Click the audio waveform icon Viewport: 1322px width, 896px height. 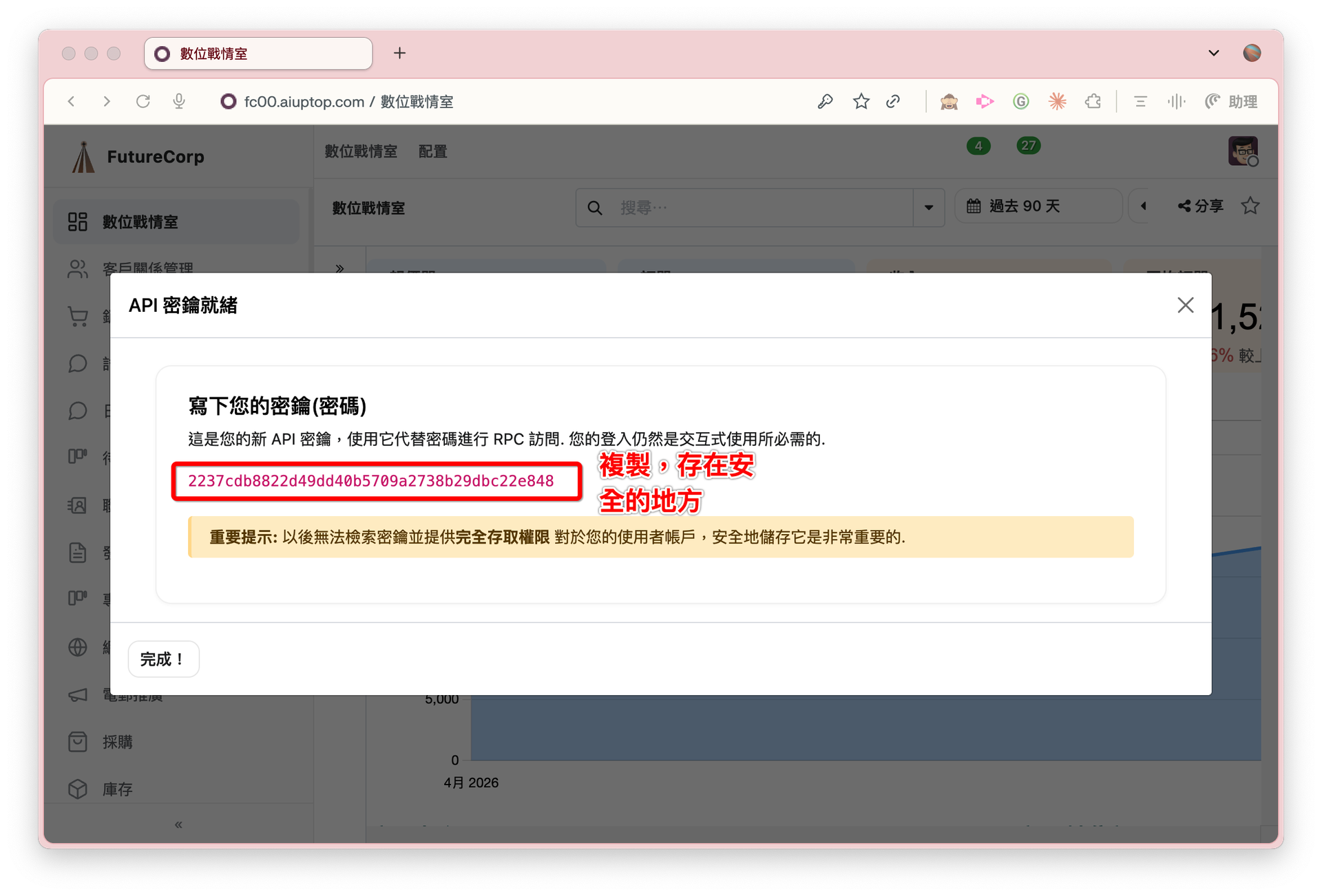pyautogui.click(x=1176, y=102)
